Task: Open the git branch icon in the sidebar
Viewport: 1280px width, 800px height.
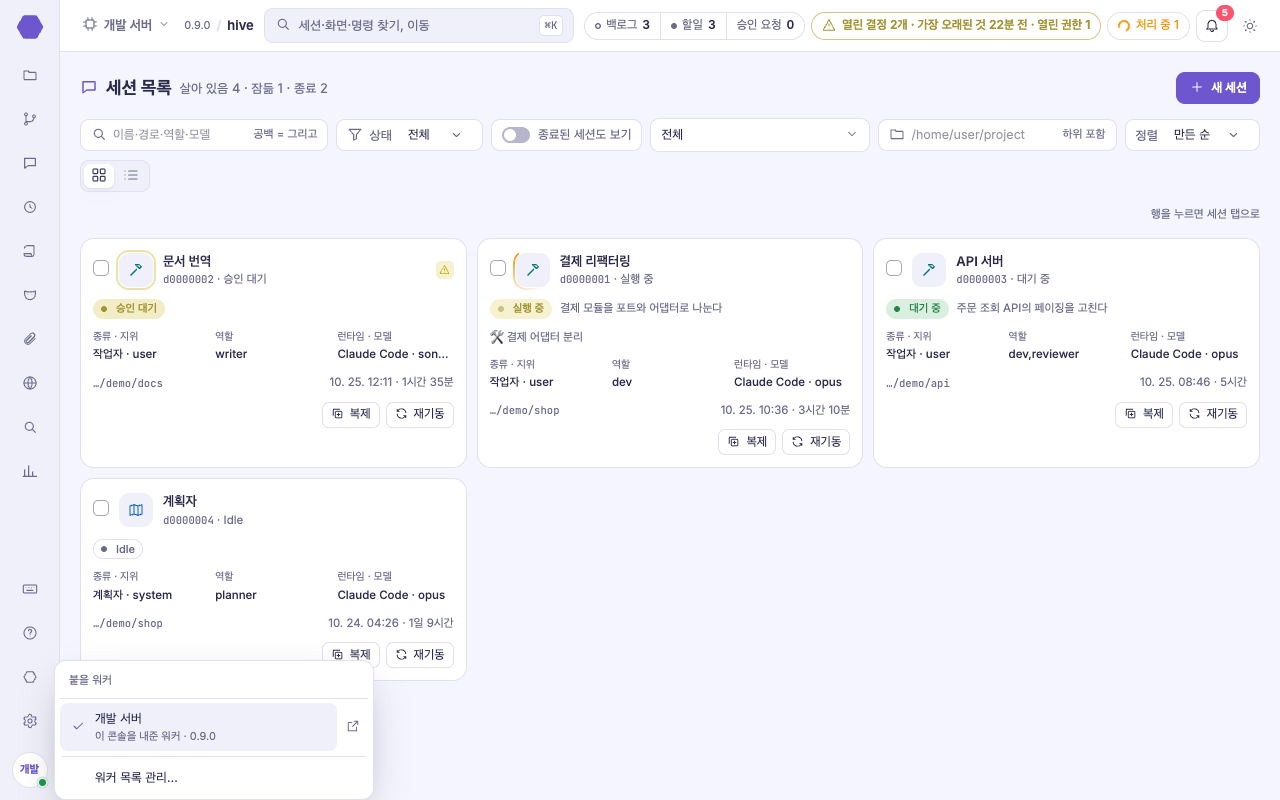Action: point(30,119)
